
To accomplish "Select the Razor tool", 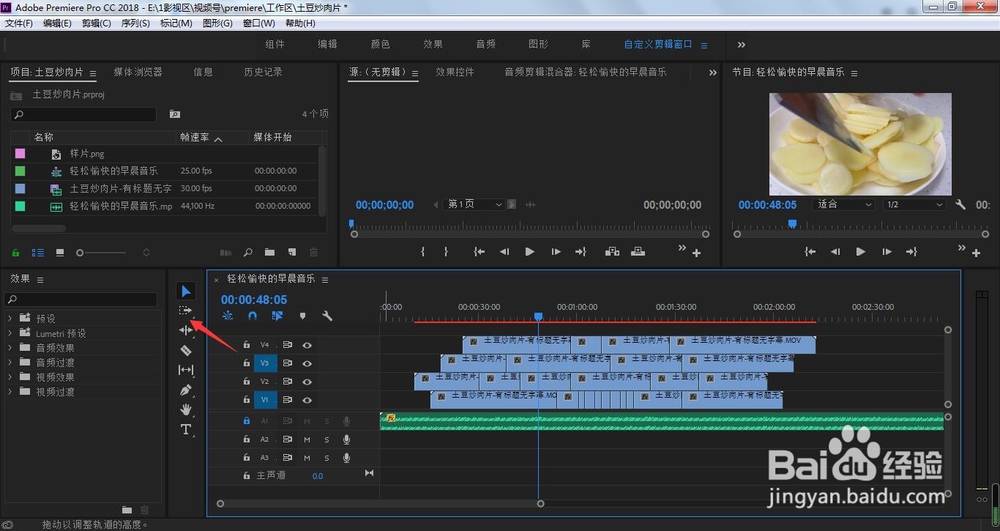I will [x=186, y=350].
